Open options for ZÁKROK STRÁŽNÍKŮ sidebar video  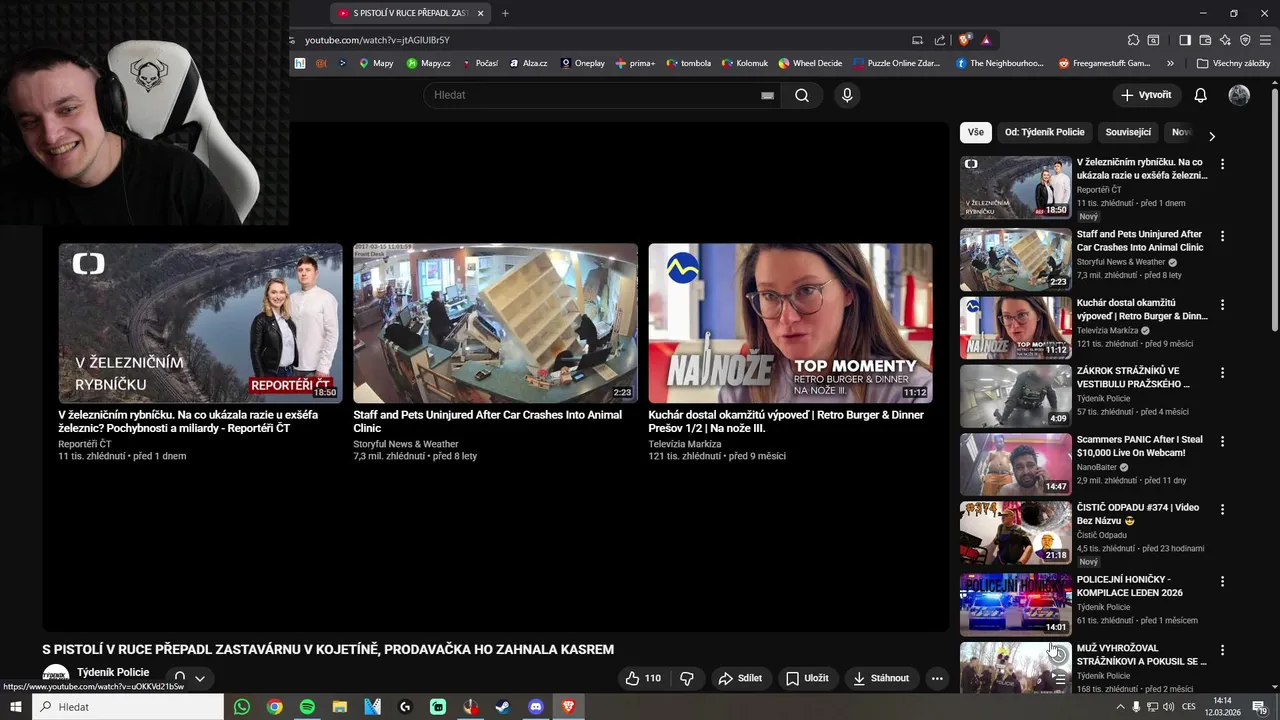click(x=1222, y=372)
